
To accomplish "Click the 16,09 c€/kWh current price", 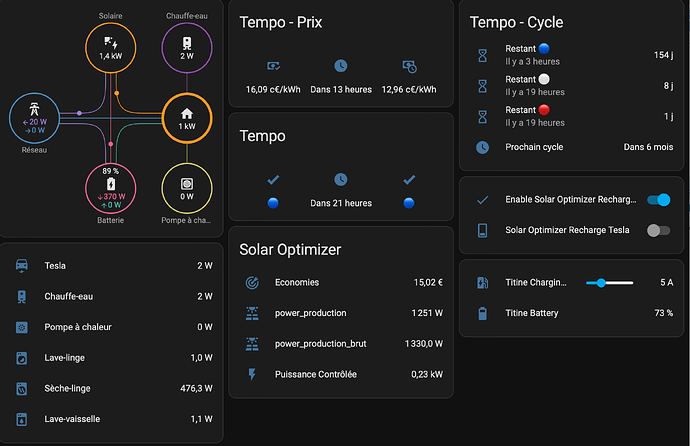I will [274, 89].
